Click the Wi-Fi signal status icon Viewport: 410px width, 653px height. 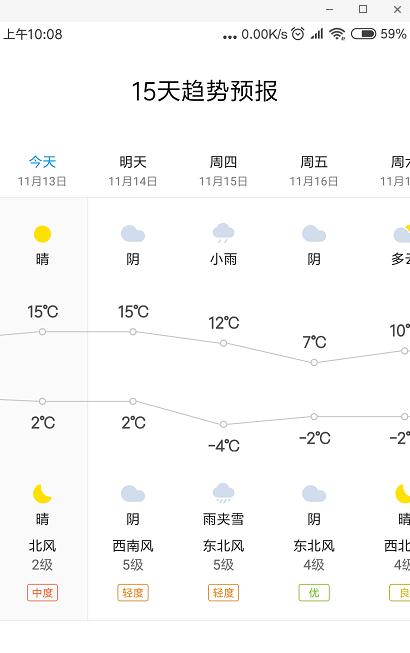click(337, 34)
